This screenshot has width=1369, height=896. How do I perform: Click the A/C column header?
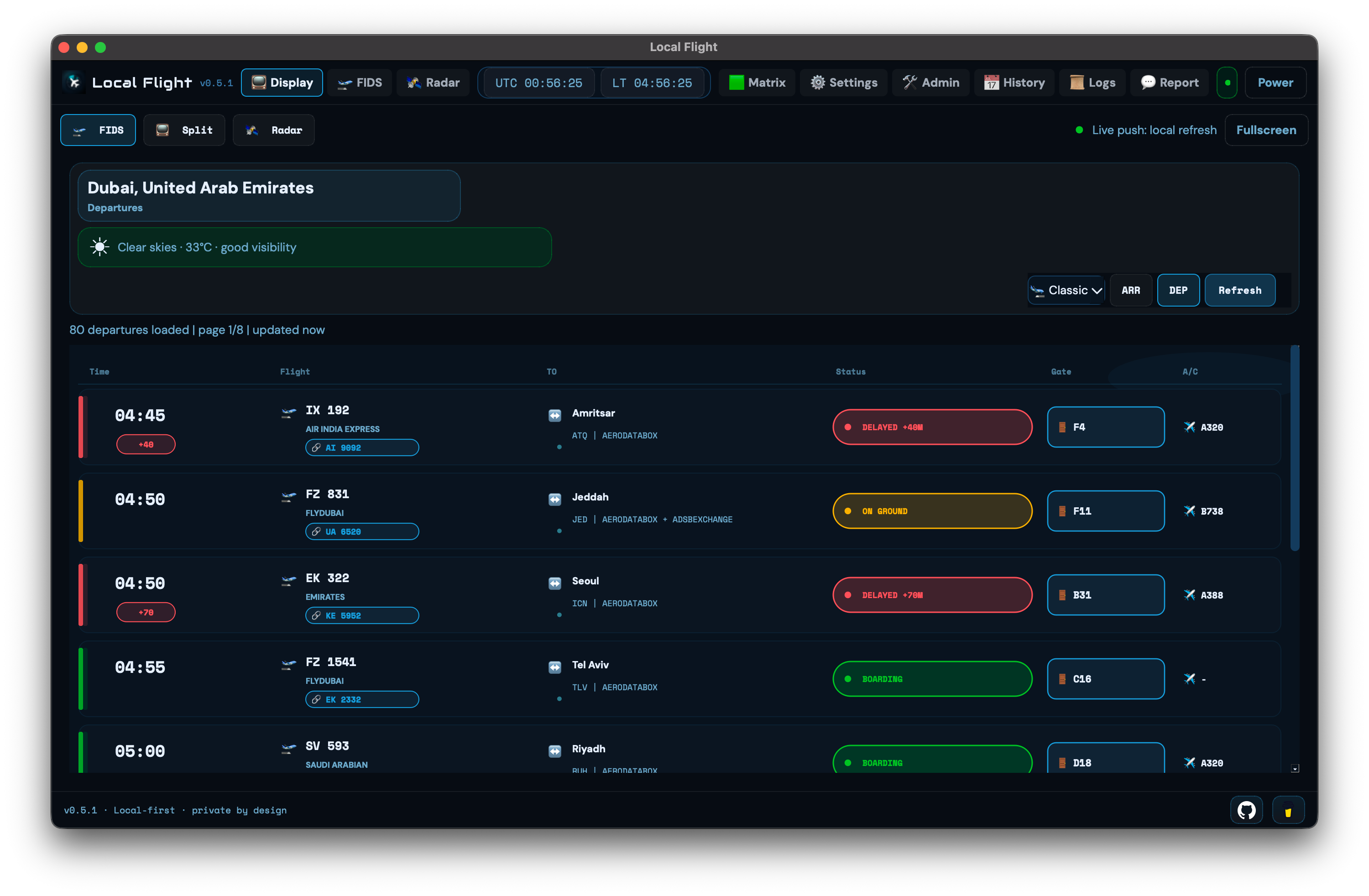pos(1190,371)
